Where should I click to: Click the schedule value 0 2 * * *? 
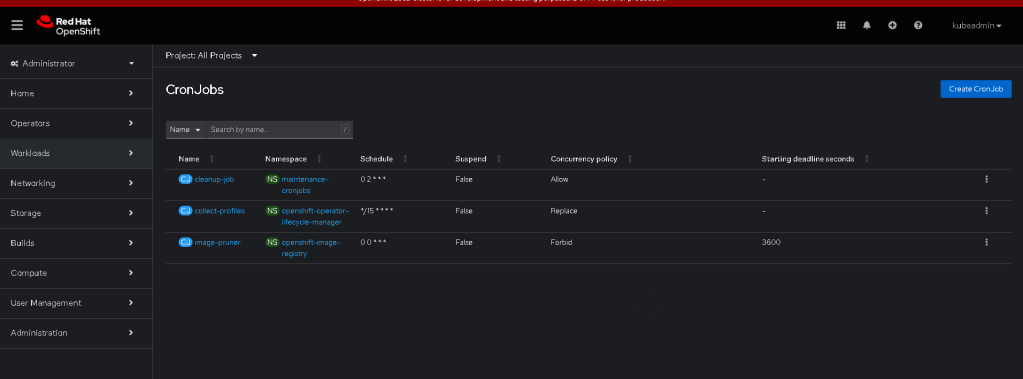click(x=374, y=179)
